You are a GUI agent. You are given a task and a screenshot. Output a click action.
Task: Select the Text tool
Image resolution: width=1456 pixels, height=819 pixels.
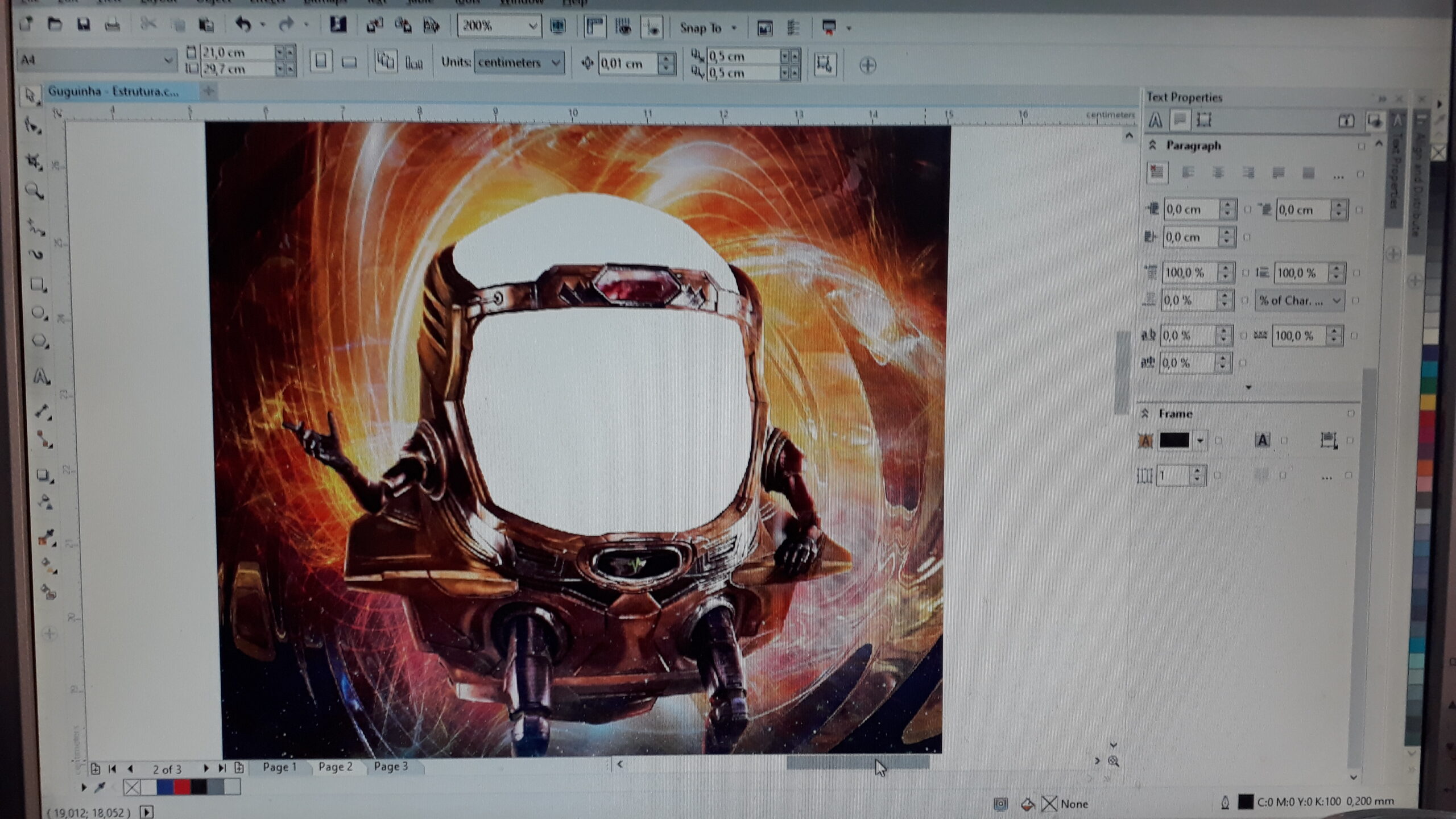pyautogui.click(x=41, y=376)
